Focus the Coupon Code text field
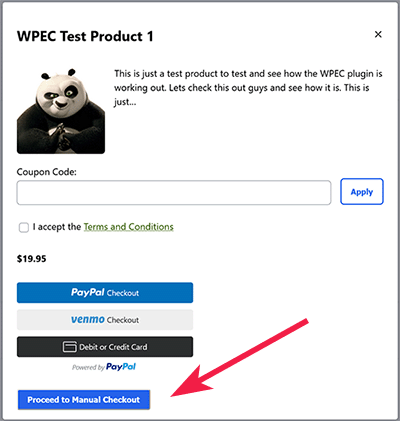Image resolution: width=400 pixels, height=421 pixels. tap(174, 193)
